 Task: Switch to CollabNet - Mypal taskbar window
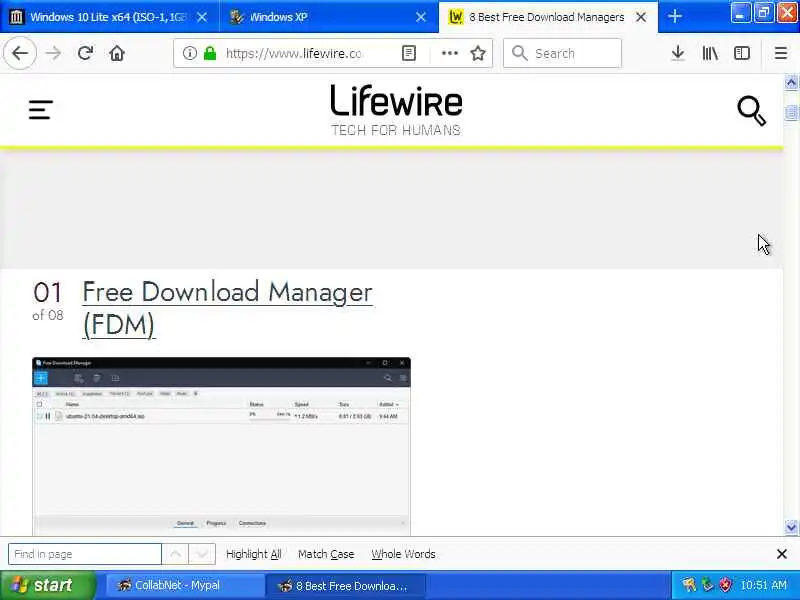[185, 586]
